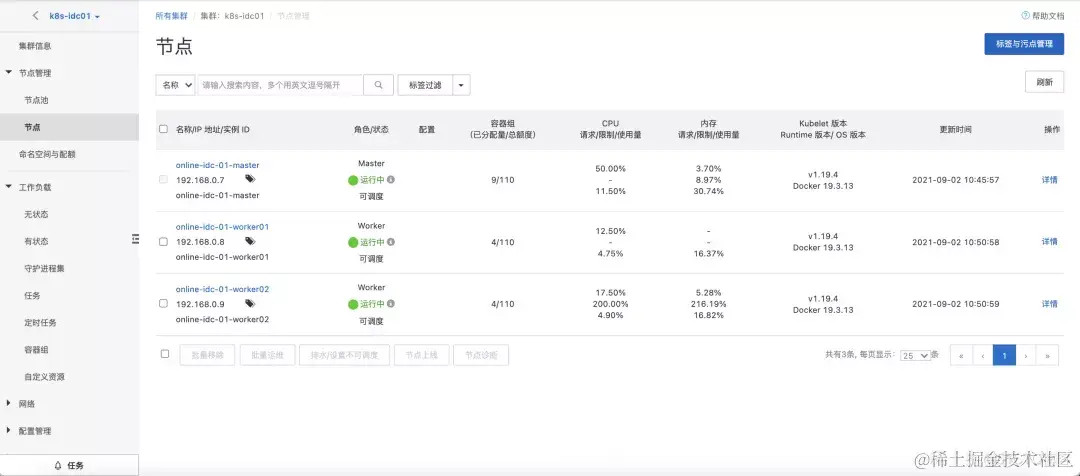Open the 帮助文档 help link
Screen dimensions: 1080x476
(x=1048, y=15)
